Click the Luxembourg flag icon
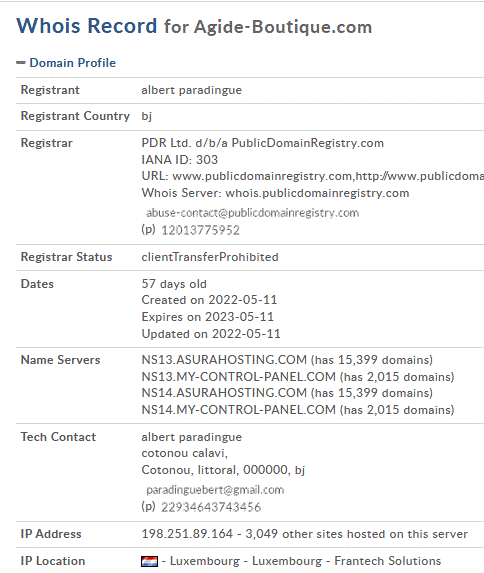Screen dimensions: 484x573 pos(149,561)
